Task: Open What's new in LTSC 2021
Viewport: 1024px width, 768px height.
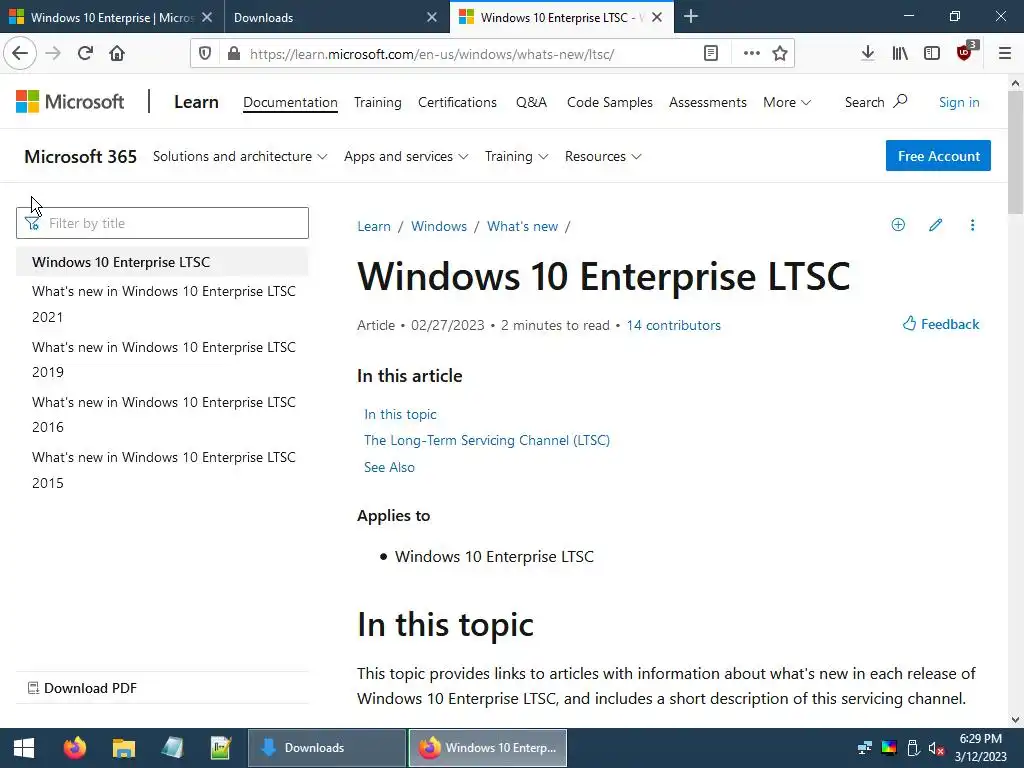Action: (x=163, y=304)
